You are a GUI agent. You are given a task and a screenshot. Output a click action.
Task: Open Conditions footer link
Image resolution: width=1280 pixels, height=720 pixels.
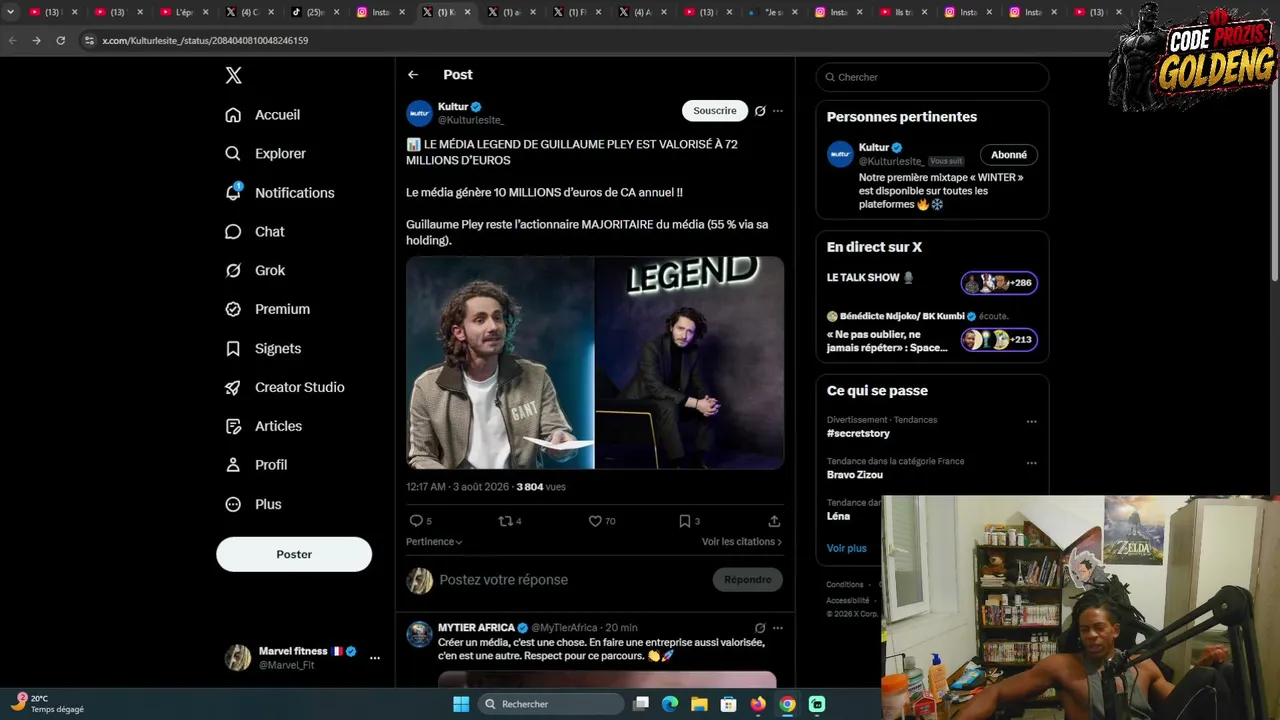[845, 585]
